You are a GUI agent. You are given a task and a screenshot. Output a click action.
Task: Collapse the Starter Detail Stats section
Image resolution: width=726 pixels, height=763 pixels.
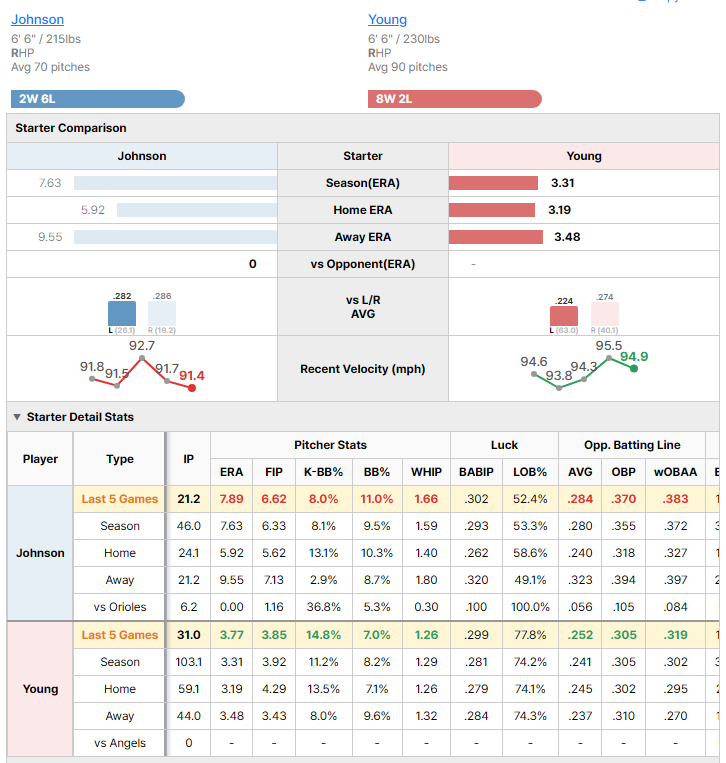point(17,417)
